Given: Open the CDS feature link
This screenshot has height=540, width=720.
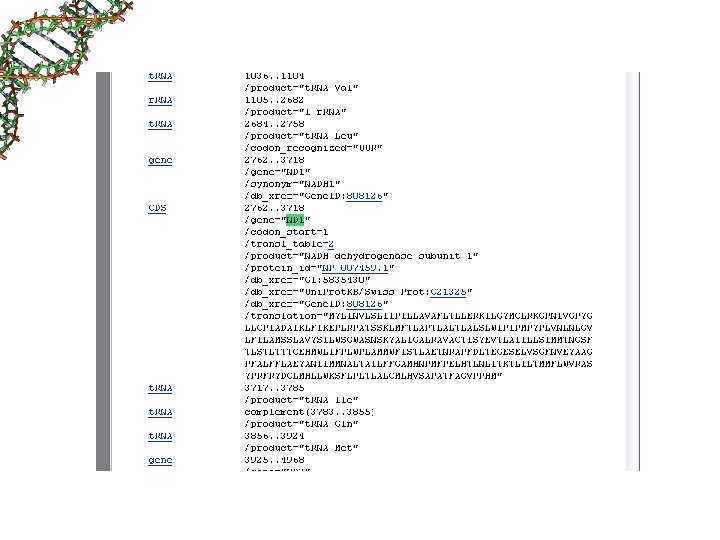Looking at the screenshot, I should [x=157, y=208].
